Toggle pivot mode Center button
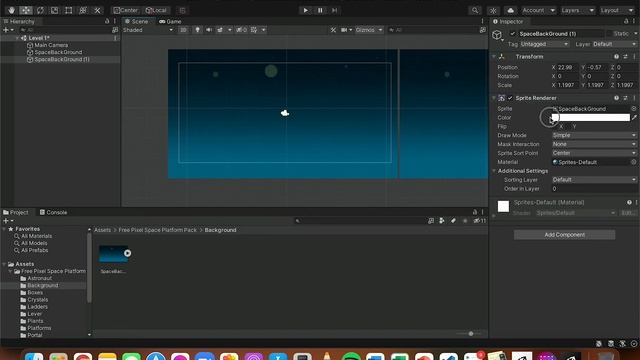 (x=126, y=10)
